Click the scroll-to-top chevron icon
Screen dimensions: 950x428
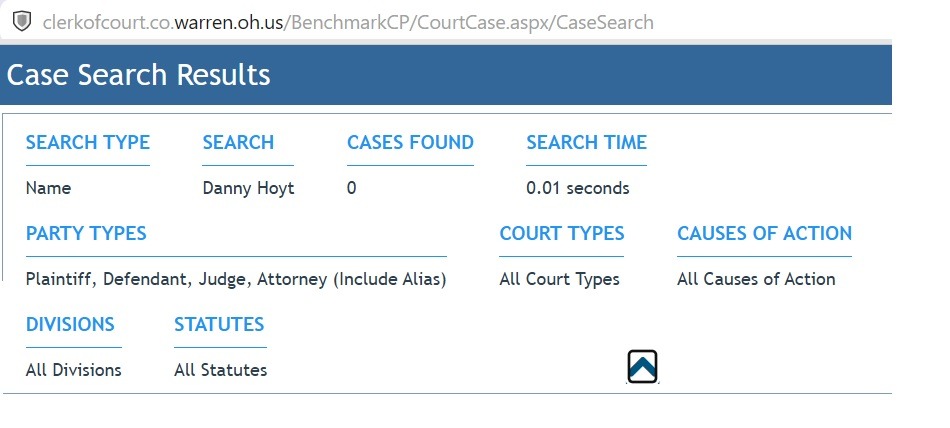pos(642,367)
